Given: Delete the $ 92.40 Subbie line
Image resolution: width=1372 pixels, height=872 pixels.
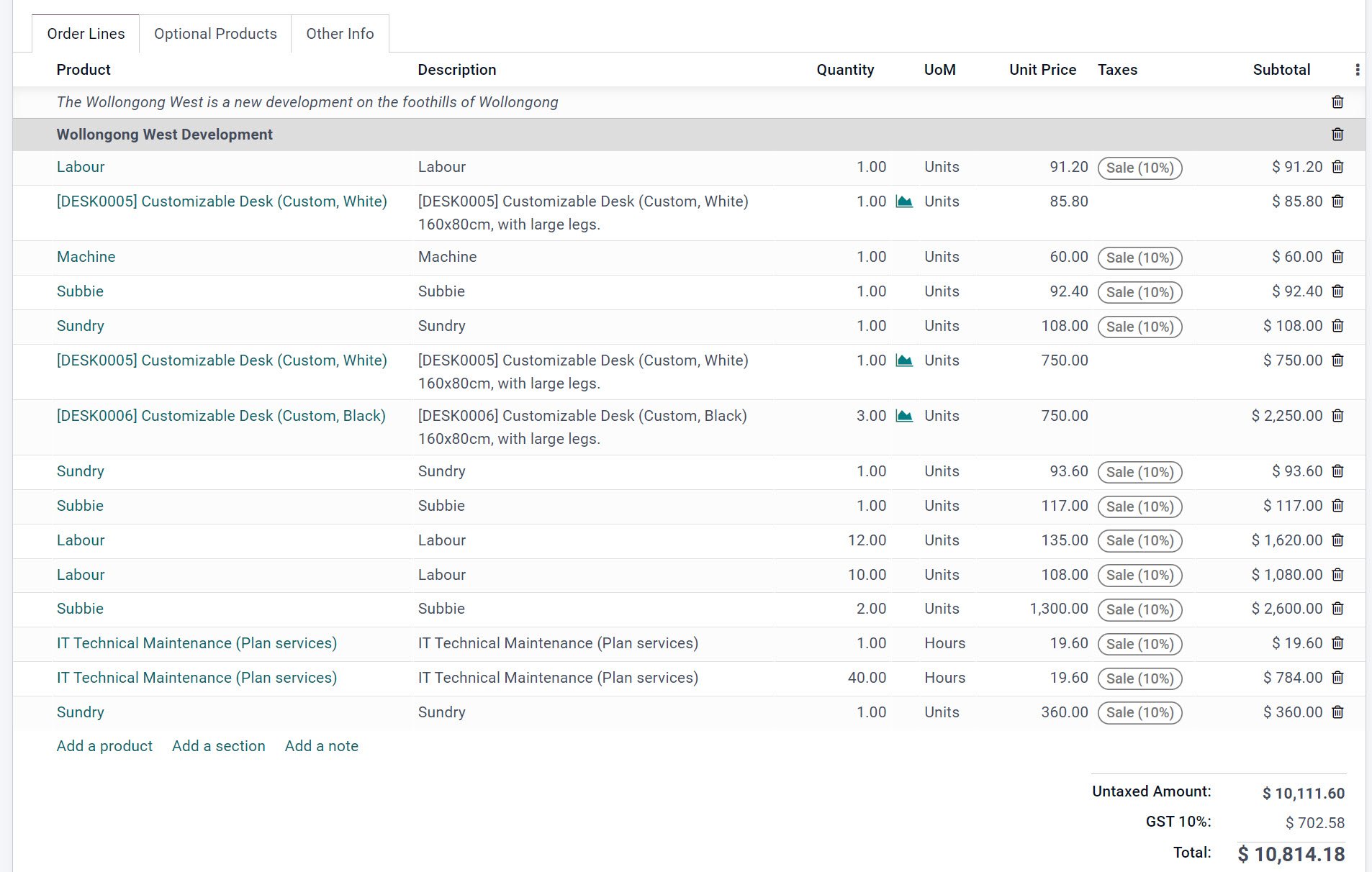Looking at the screenshot, I should pos(1337,291).
